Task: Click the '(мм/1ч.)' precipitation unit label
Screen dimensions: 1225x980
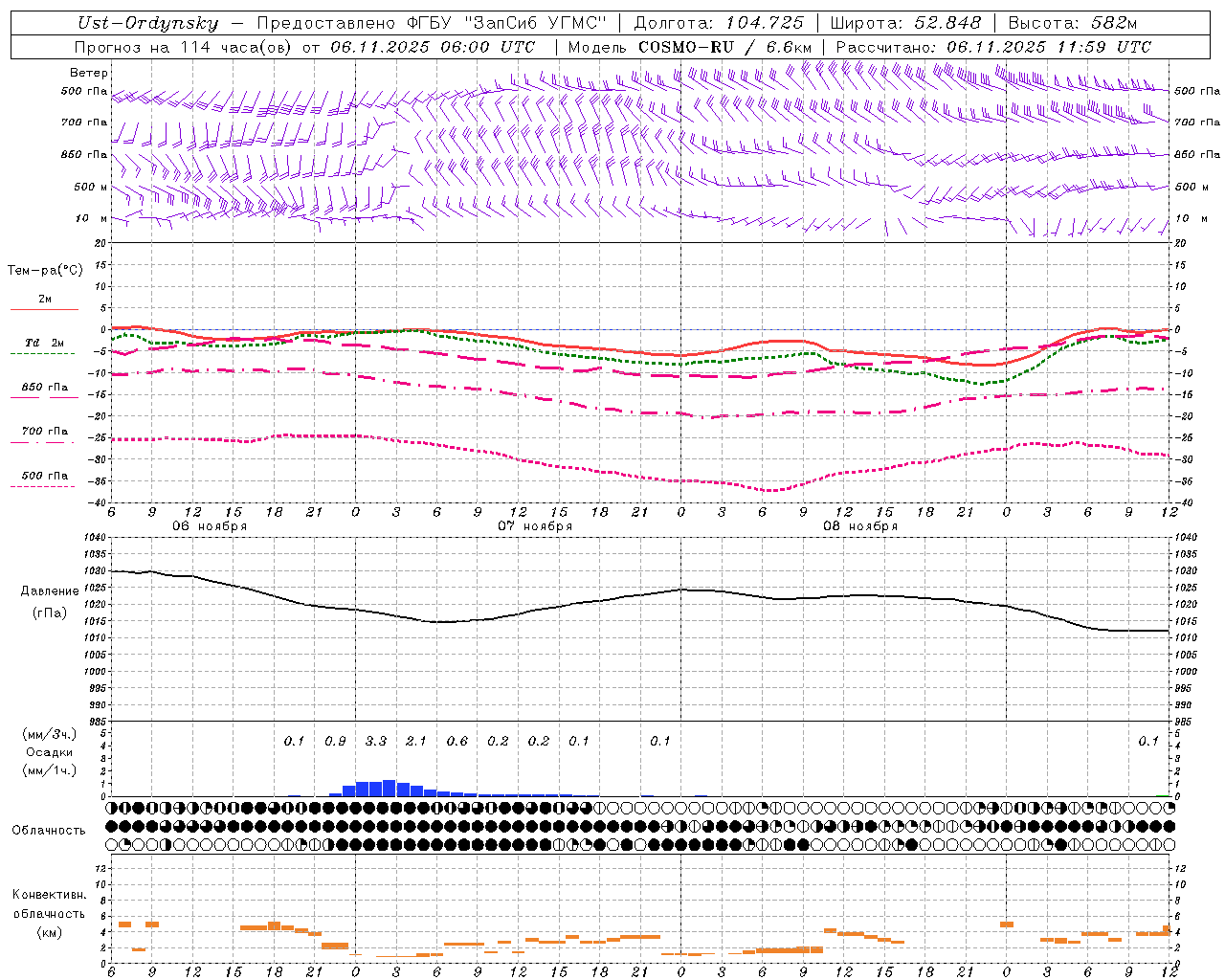Action: (x=50, y=770)
